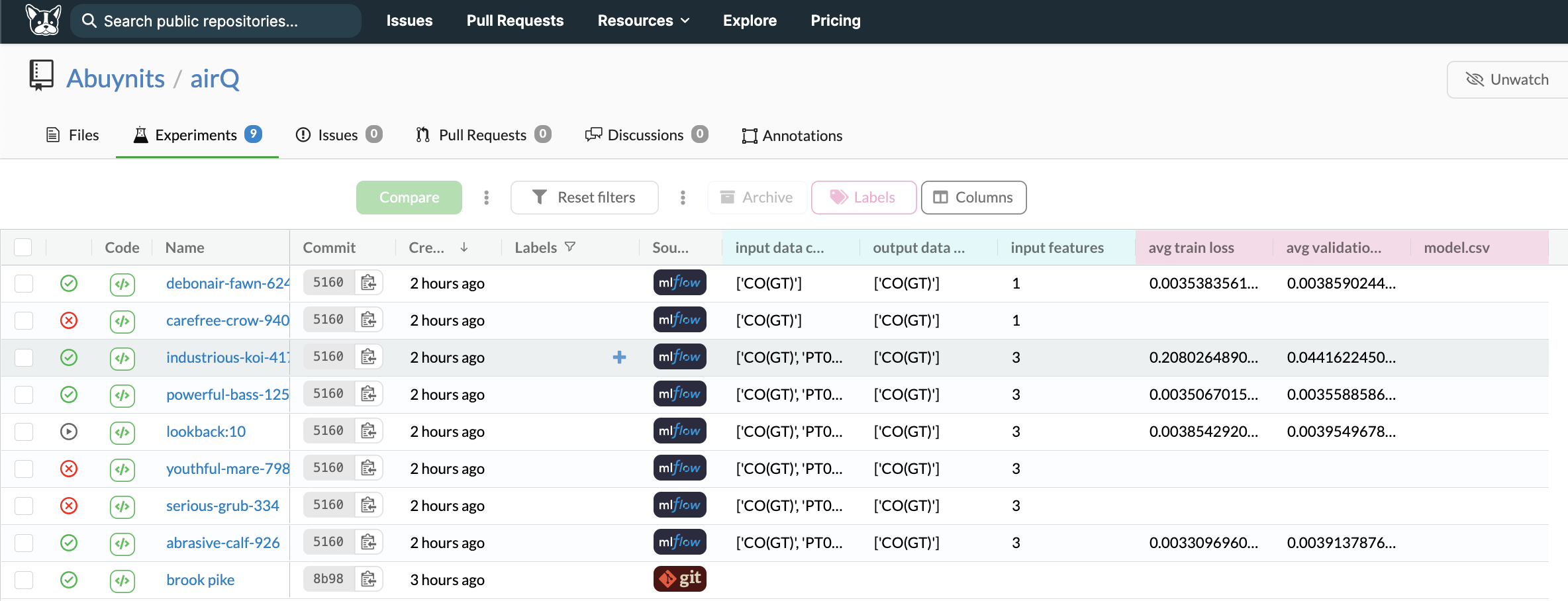This screenshot has width=1568, height=601.
Task: Select checkbox for brook pike
Action: click(24, 580)
